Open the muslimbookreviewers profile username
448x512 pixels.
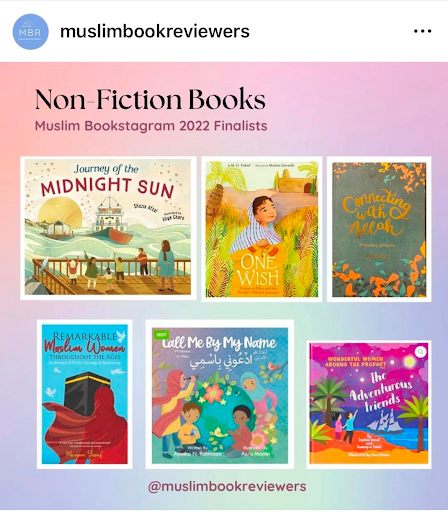click(155, 31)
